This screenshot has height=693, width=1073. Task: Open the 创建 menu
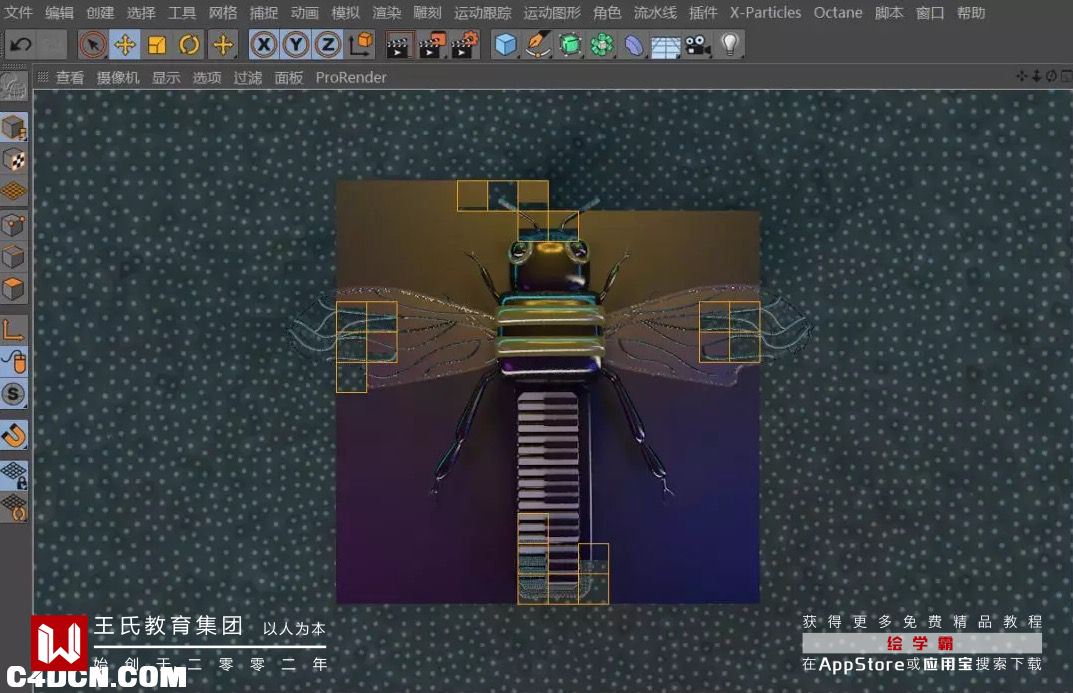point(100,12)
